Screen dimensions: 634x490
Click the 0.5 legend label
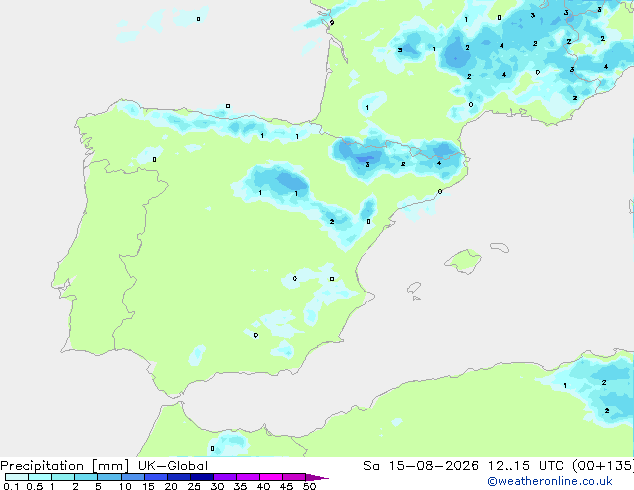[35, 486]
